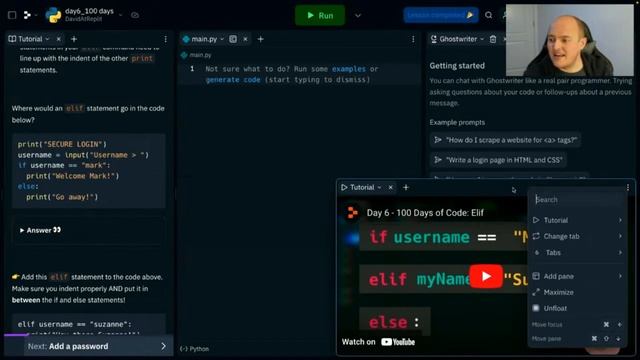640x360 pixels.
Task: Open the Ghostwriter tab dropdown chevron
Action: click(x=482, y=39)
